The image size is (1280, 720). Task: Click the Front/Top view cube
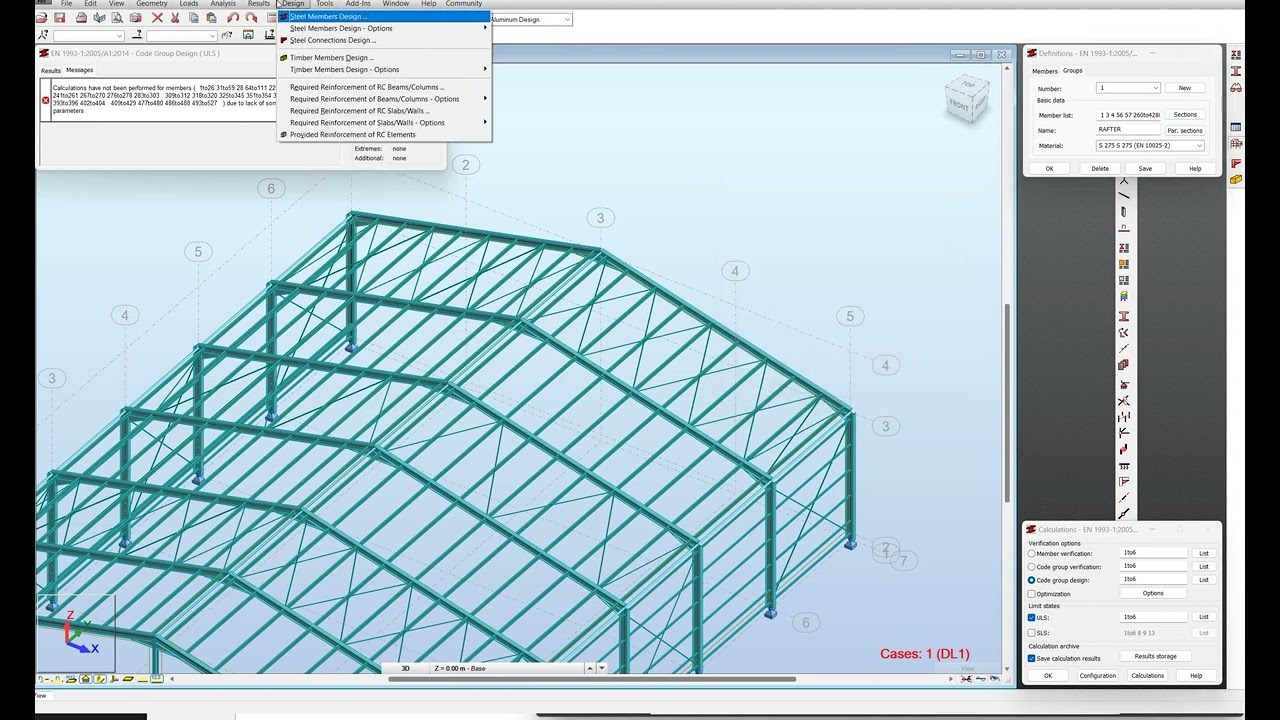coord(967,98)
